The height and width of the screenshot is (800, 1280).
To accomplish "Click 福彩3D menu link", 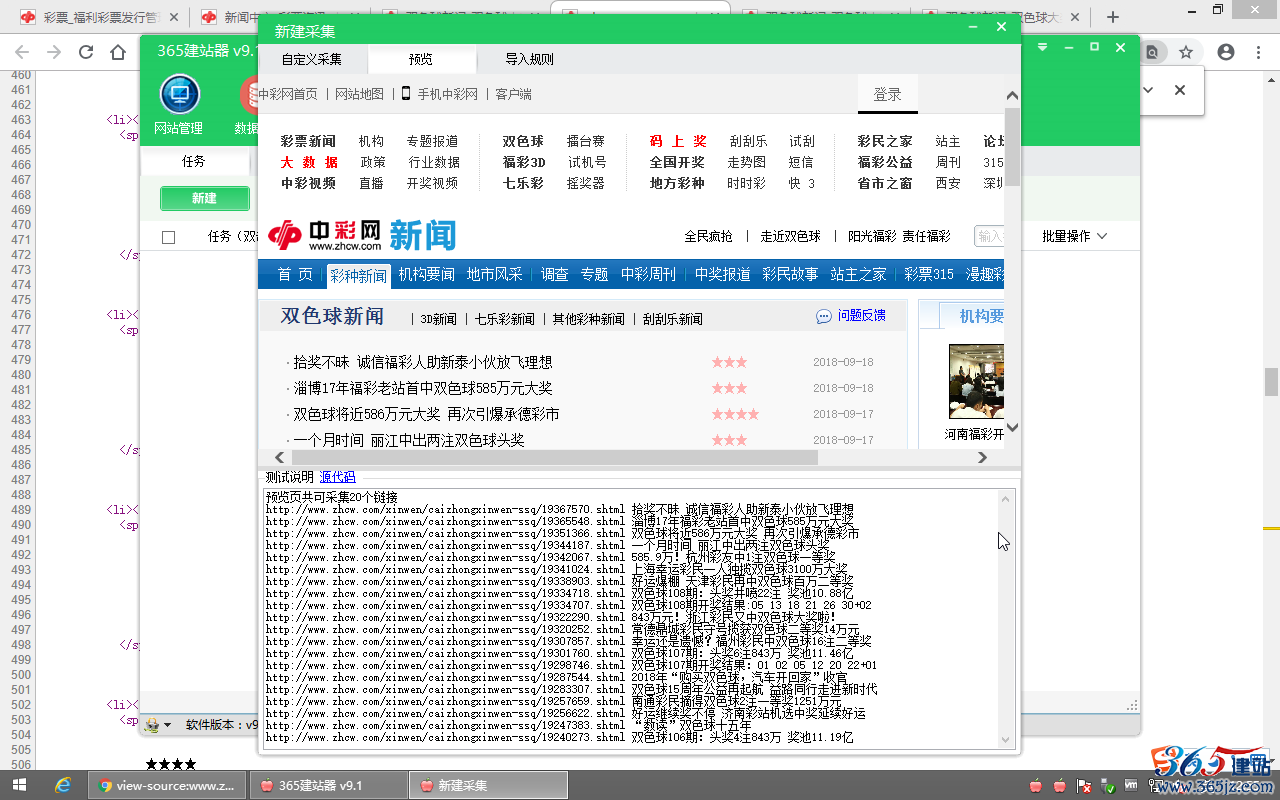I will click(524, 162).
